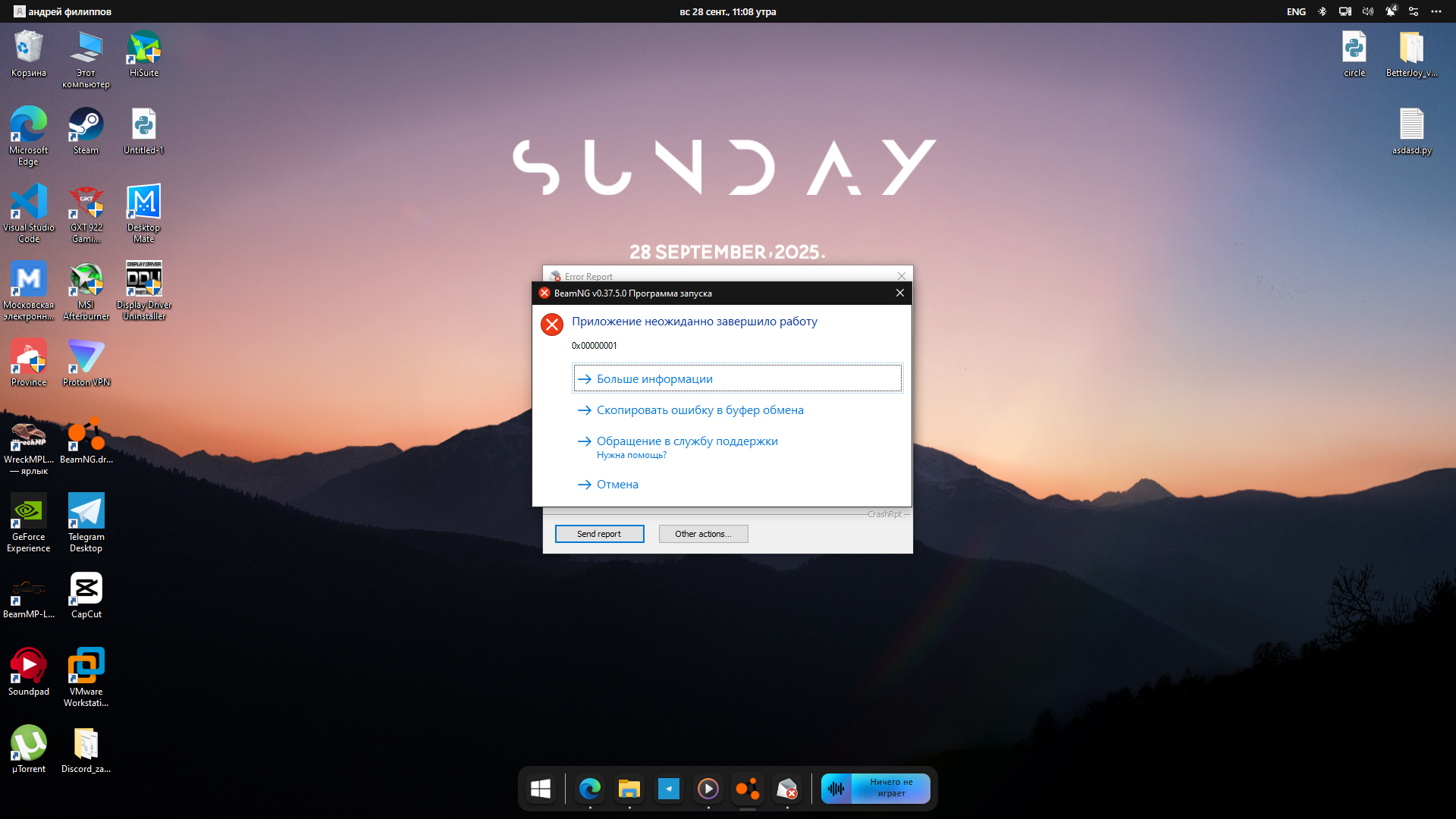This screenshot has height=819, width=1456.
Task: Click the File Explorer dock icon
Action: [629, 789]
